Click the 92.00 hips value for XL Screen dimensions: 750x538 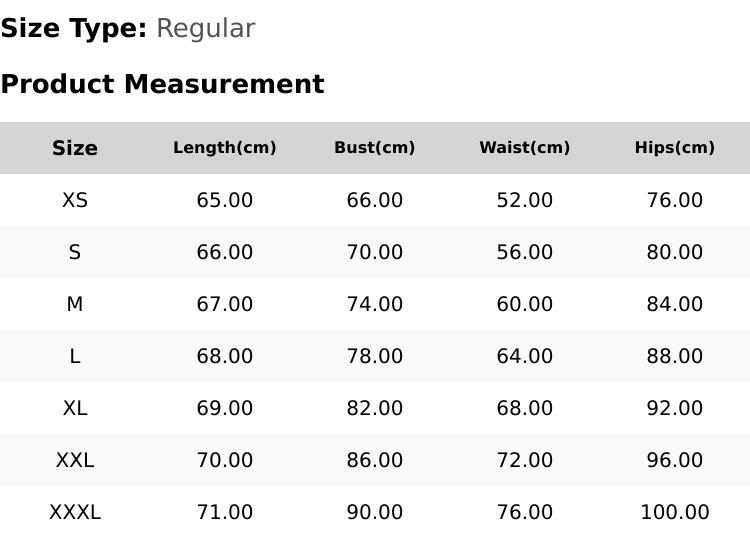[x=675, y=408]
